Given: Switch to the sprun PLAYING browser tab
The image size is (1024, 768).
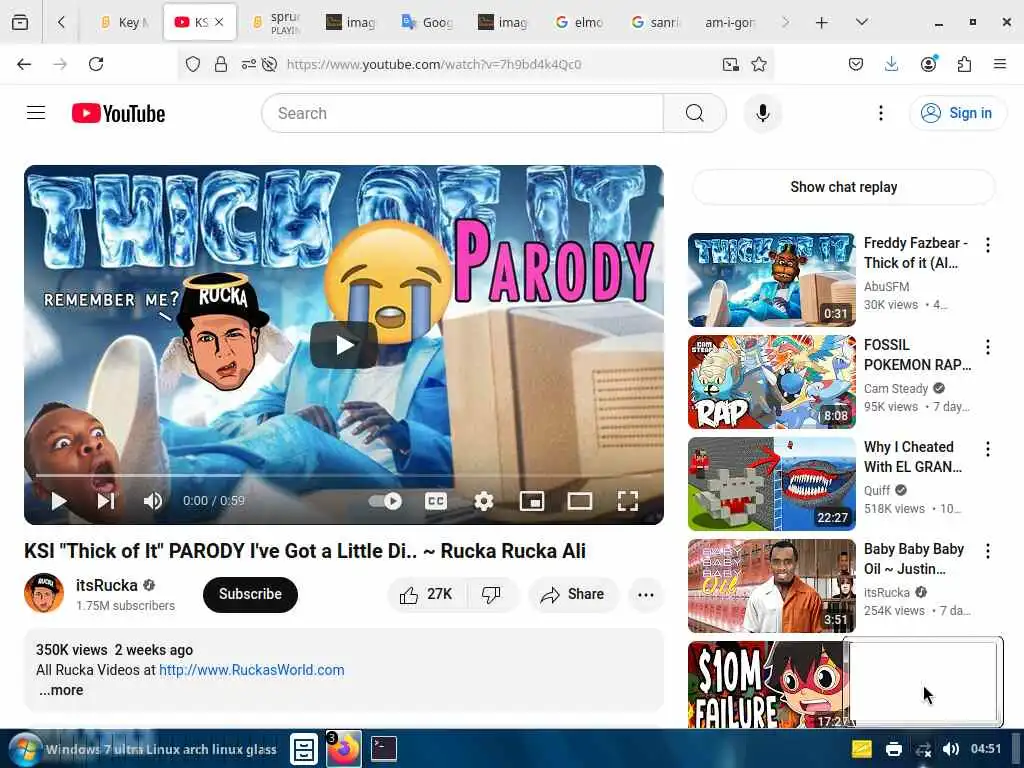Looking at the screenshot, I should click(x=276, y=22).
